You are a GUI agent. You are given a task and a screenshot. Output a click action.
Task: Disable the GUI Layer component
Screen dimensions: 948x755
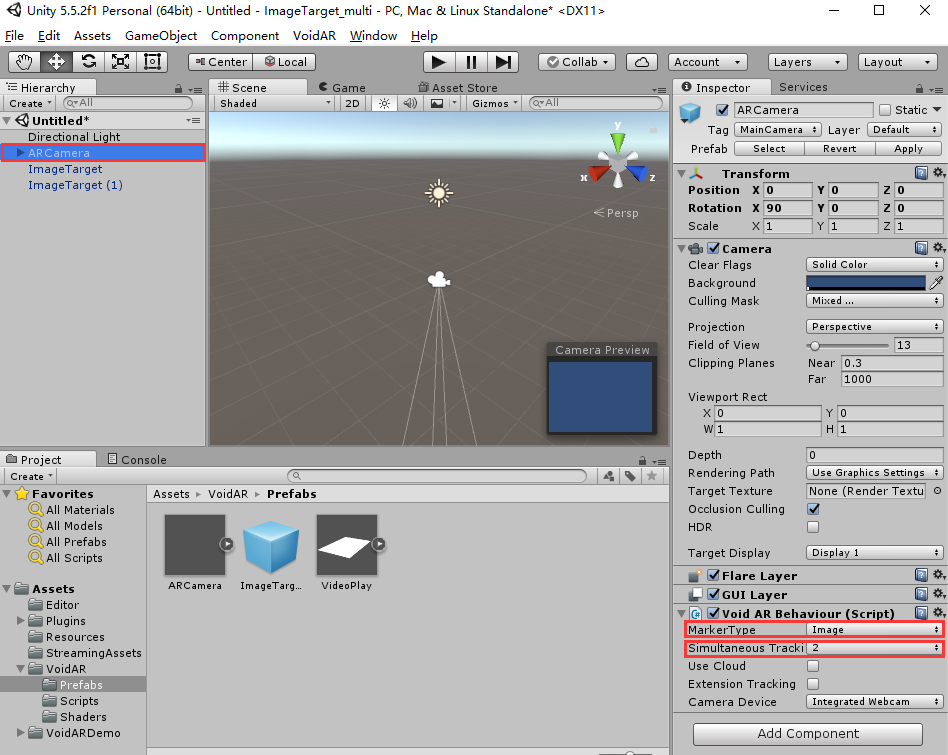713,594
